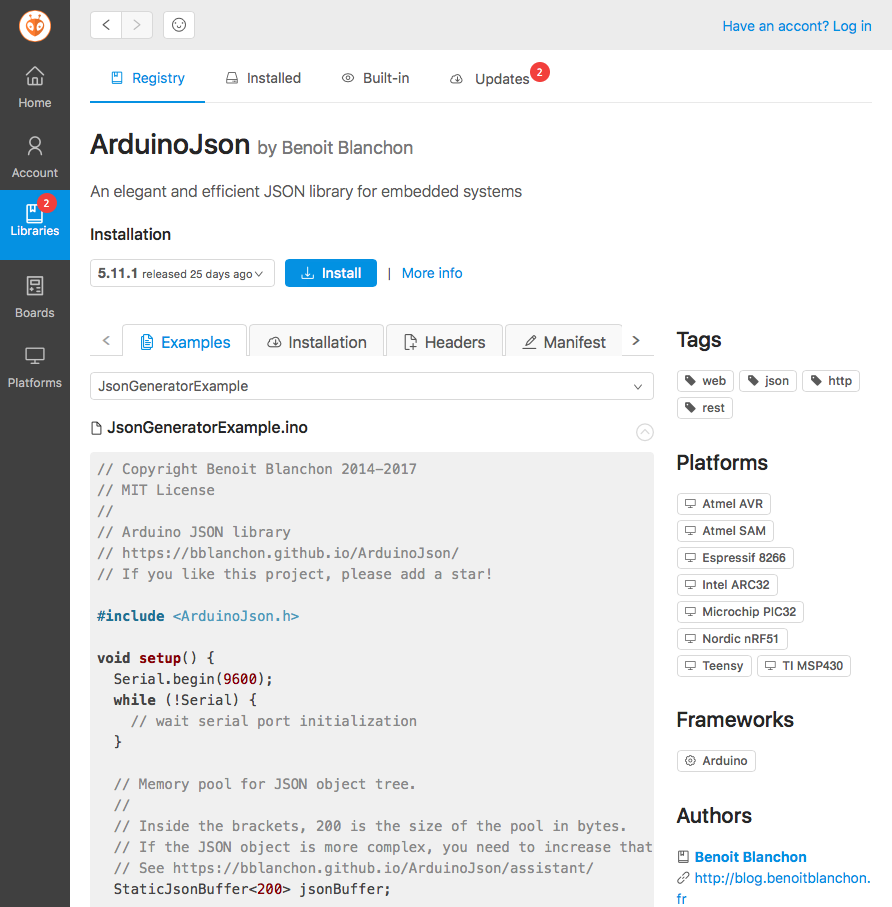Click the smiley face feedback button
Viewport: 892px width, 907px height.
coord(179,25)
